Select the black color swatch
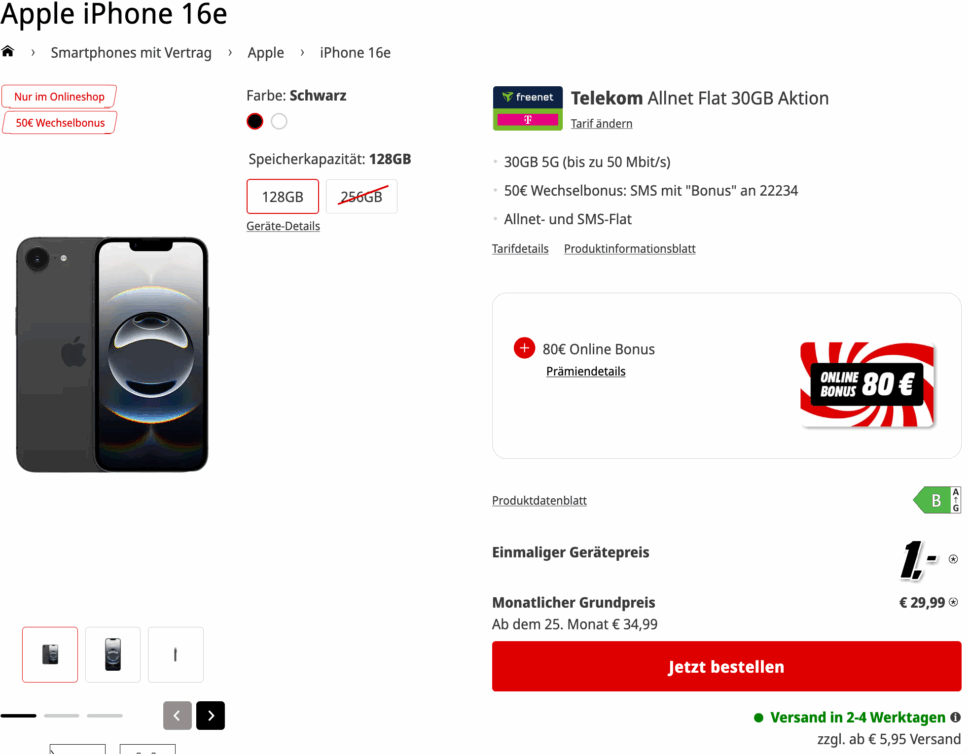The width and height of the screenshot is (970, 754). [254, 120]
